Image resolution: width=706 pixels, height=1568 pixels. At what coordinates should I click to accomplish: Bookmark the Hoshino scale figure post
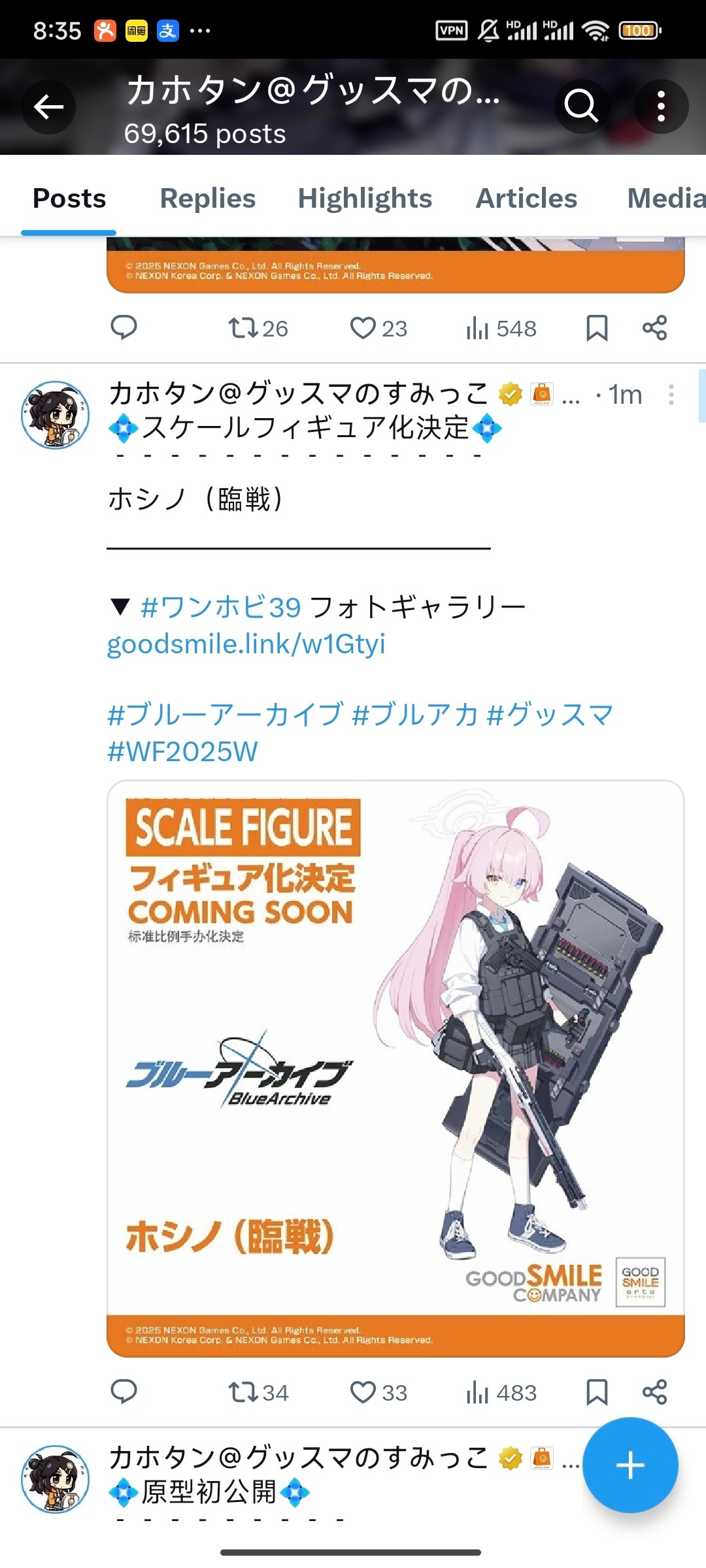pyautogui.click(x=597, y=1392)
